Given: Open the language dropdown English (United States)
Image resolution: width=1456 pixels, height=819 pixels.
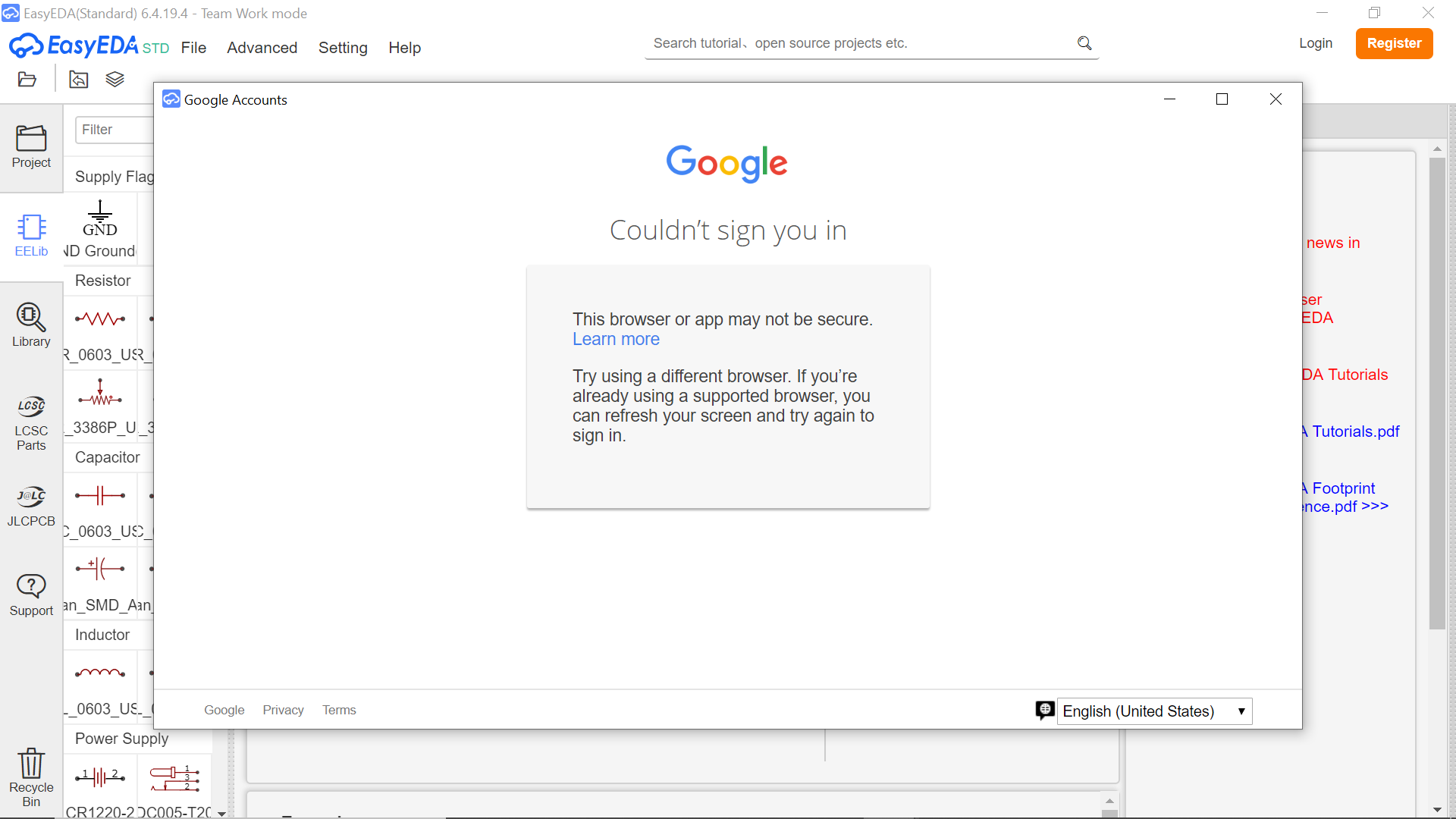Looking at the screenshot, I should [x=1154, y=711].
